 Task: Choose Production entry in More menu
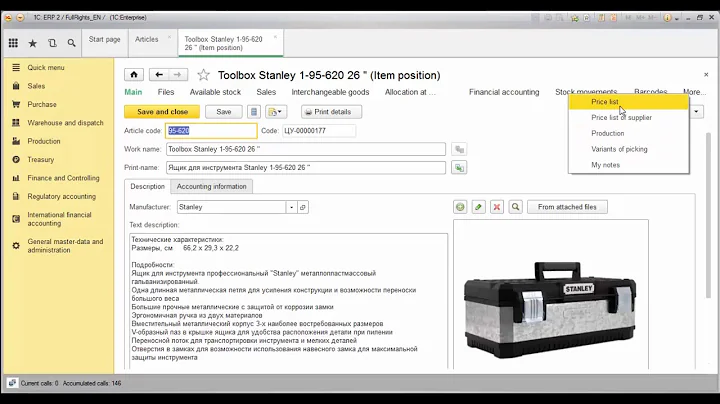[629, 133]
